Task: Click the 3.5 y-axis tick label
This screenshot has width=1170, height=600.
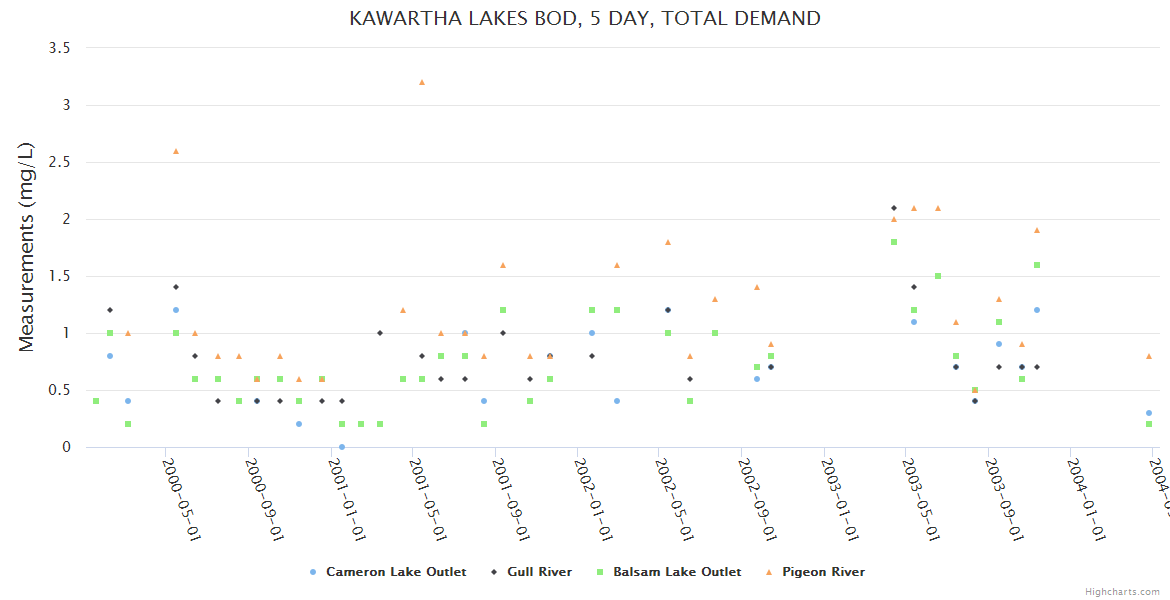Action: (61, 48)
